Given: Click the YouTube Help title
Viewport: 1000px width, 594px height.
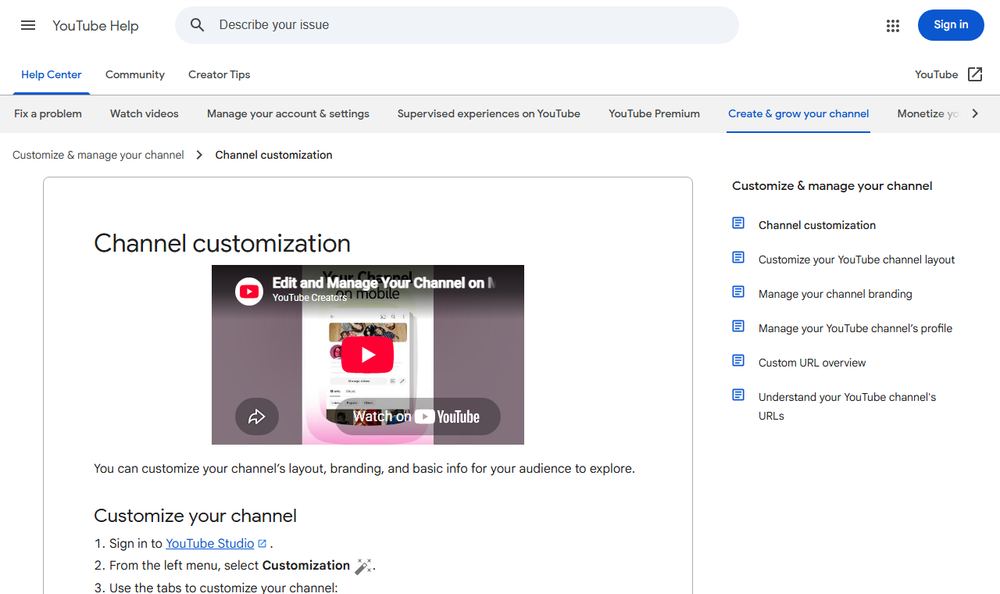Looking at the screenshot, I should tap(95, 26).
